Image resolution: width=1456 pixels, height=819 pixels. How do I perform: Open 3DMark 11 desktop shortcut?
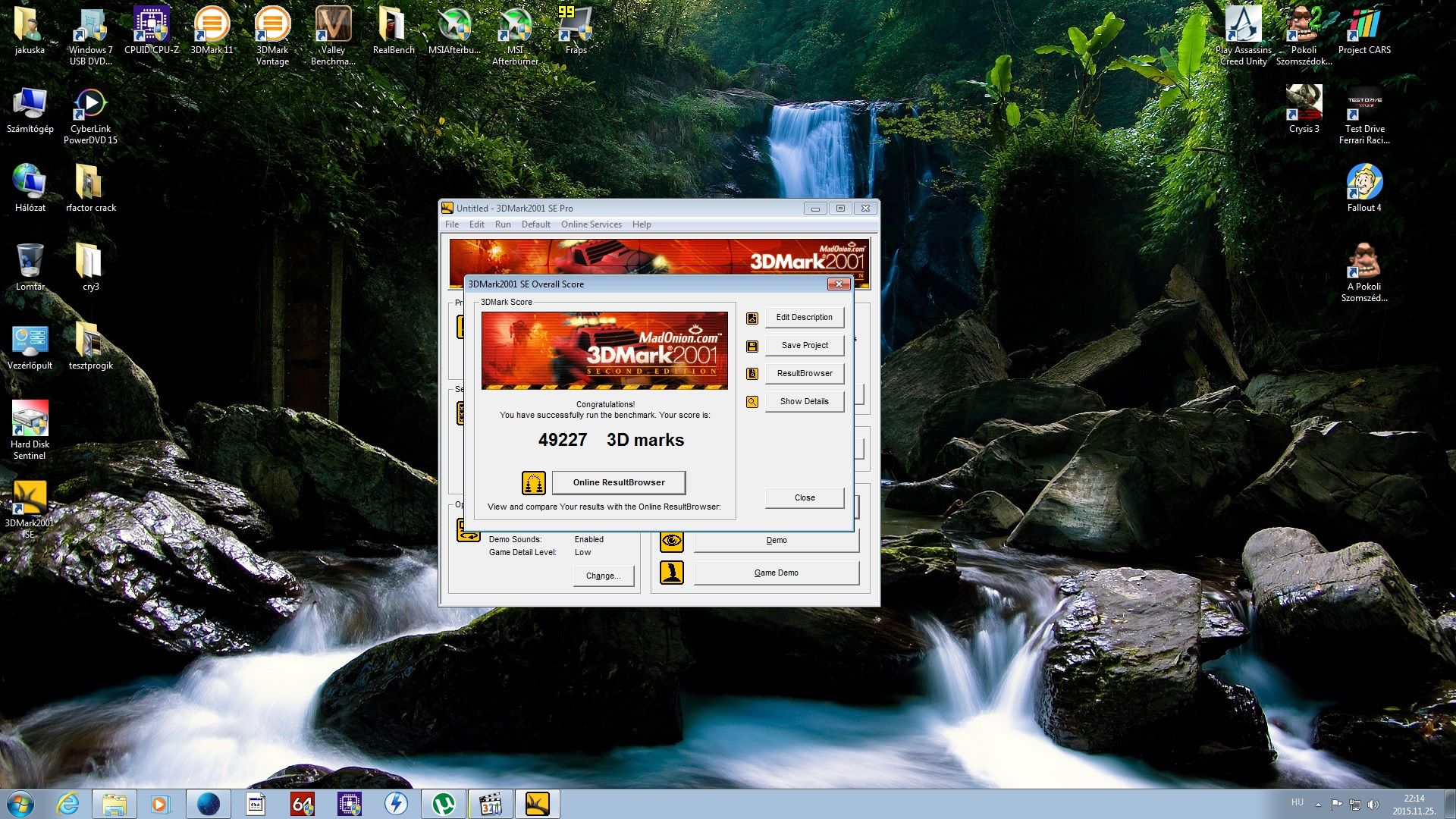(212, 32)
